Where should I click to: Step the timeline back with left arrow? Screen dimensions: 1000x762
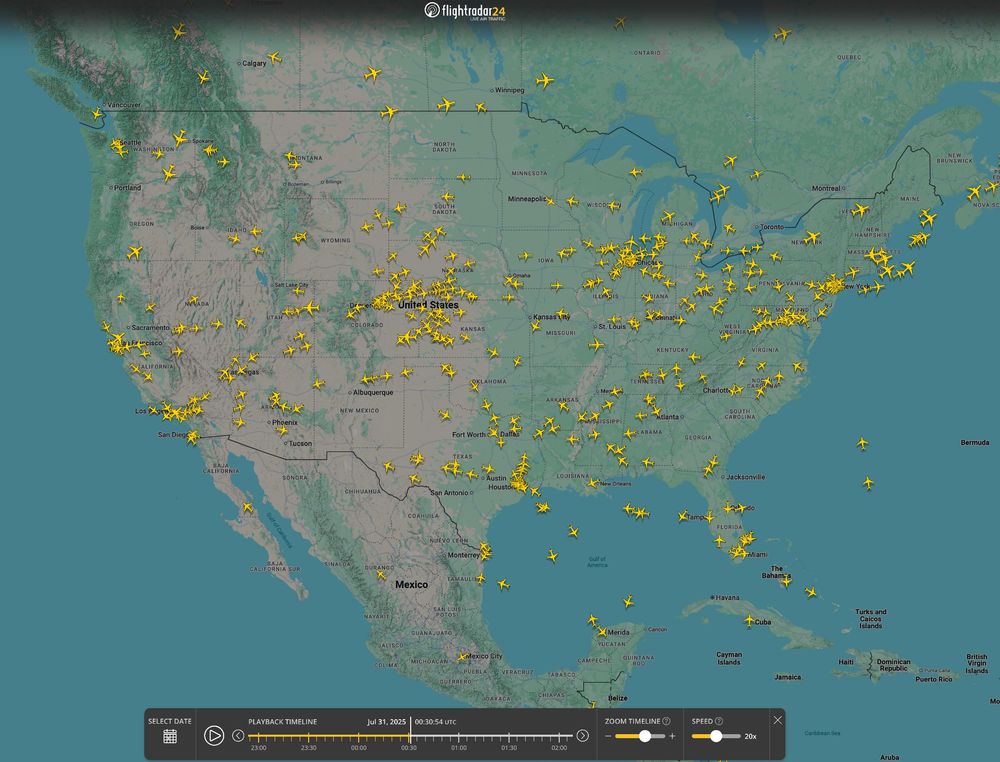pyautogui.click(x=238, y=736)
